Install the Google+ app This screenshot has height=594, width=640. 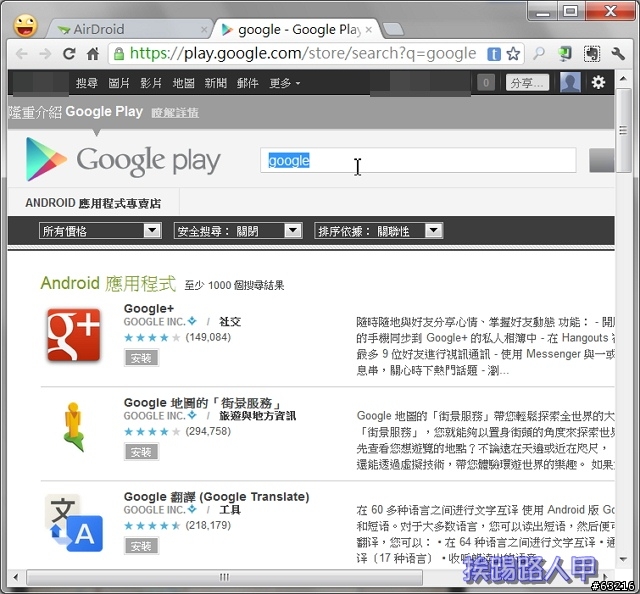(141, 358)
